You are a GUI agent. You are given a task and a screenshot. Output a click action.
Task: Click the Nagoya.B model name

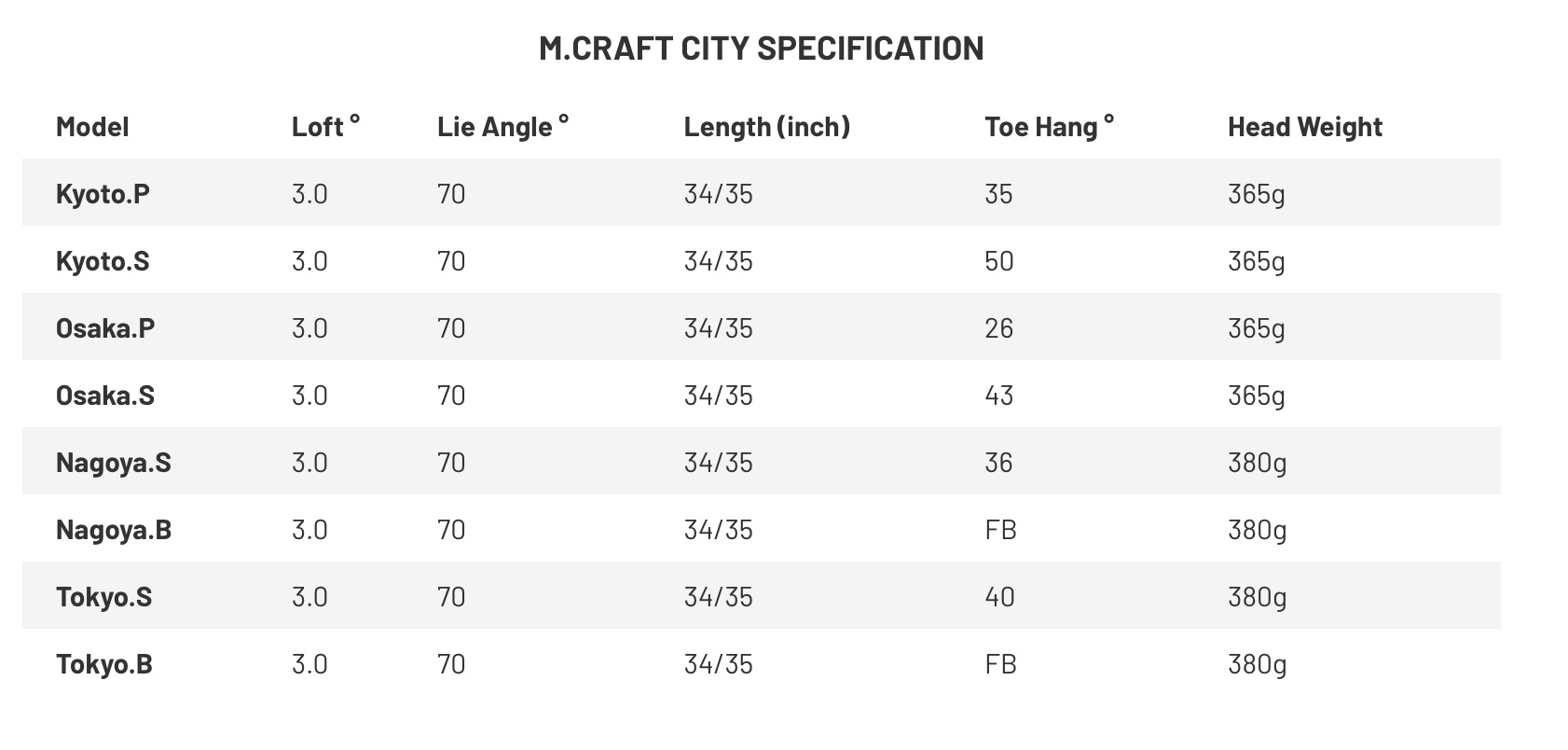(114, 530)
